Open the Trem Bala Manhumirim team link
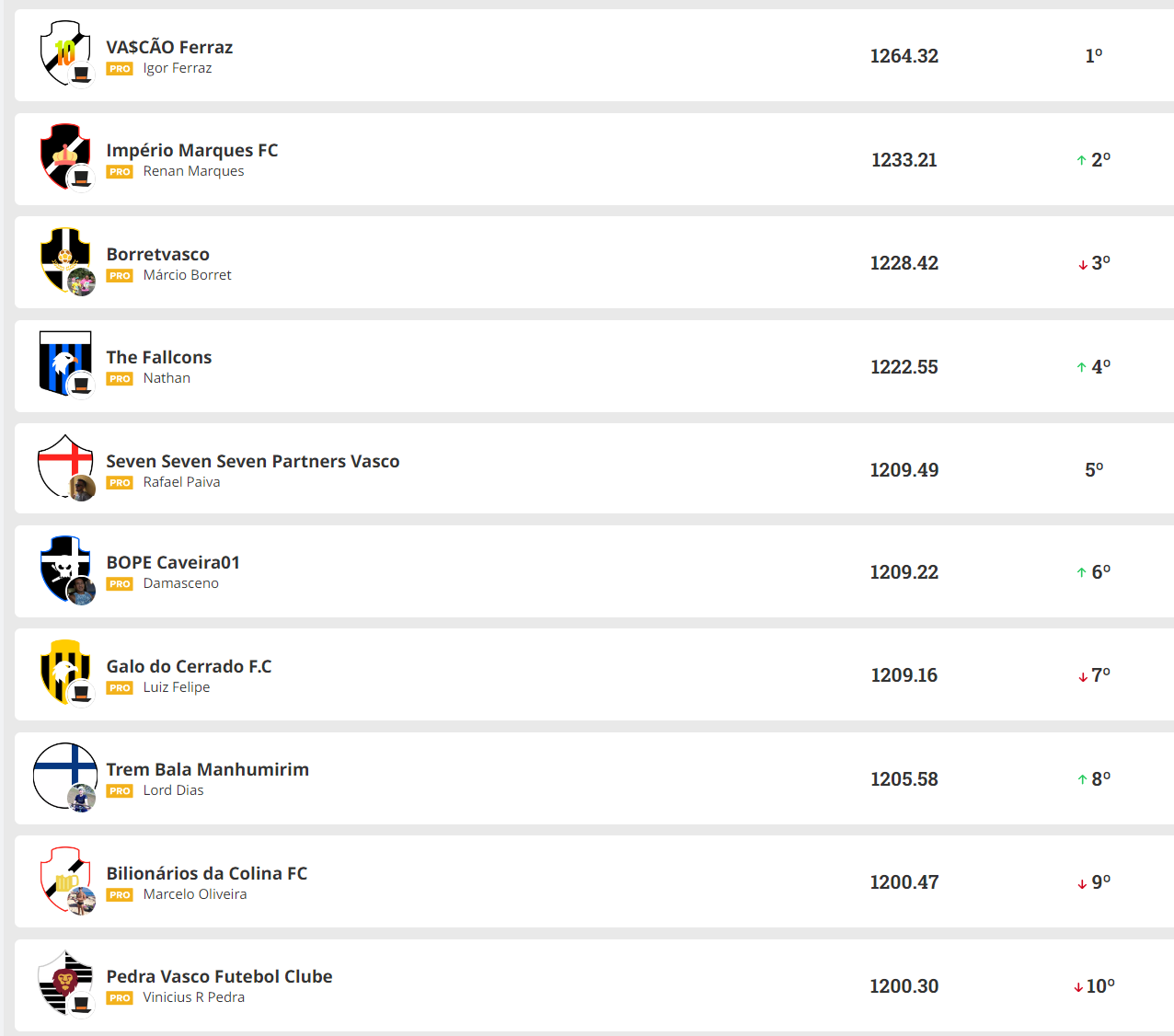This screenshot has height=1036, width=1174. [207, 769]
